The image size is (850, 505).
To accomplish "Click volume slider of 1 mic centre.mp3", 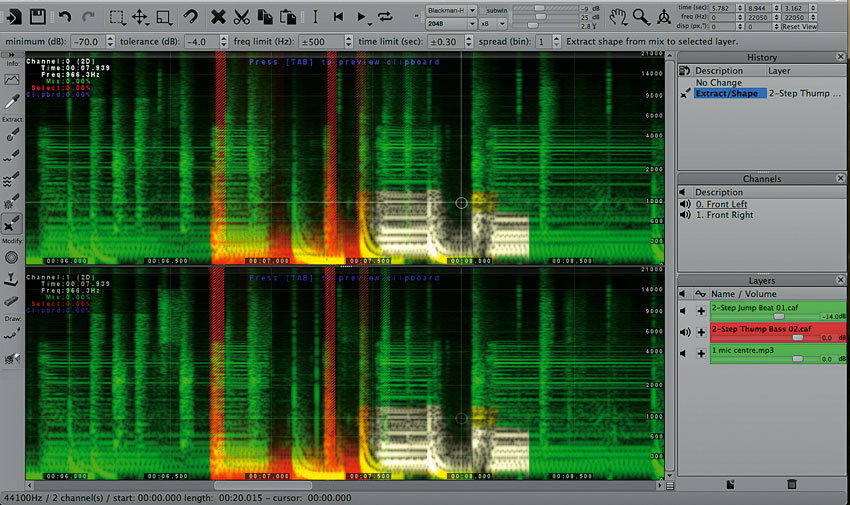I will click(x=797, y=358).
